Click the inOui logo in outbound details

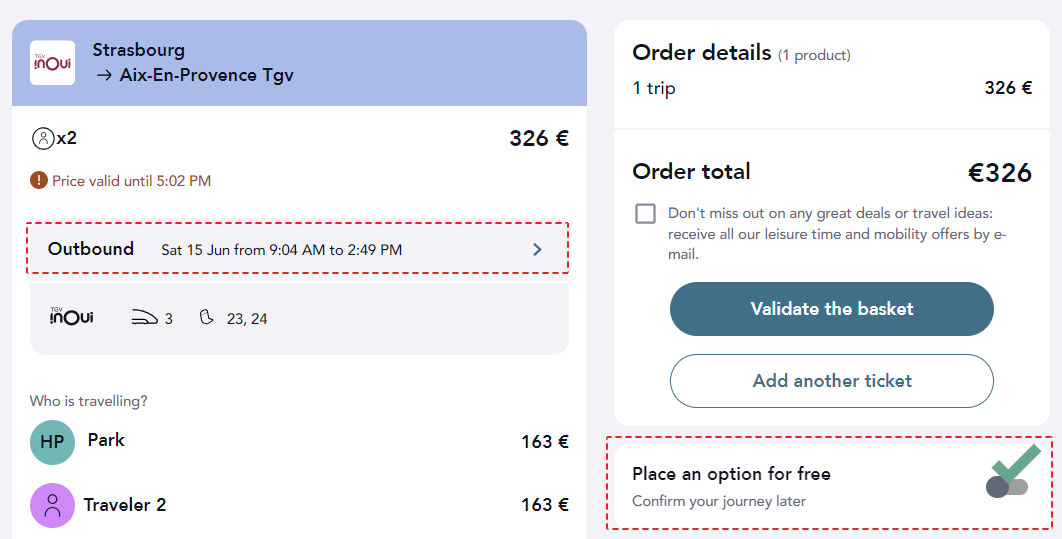pos(71,316)
